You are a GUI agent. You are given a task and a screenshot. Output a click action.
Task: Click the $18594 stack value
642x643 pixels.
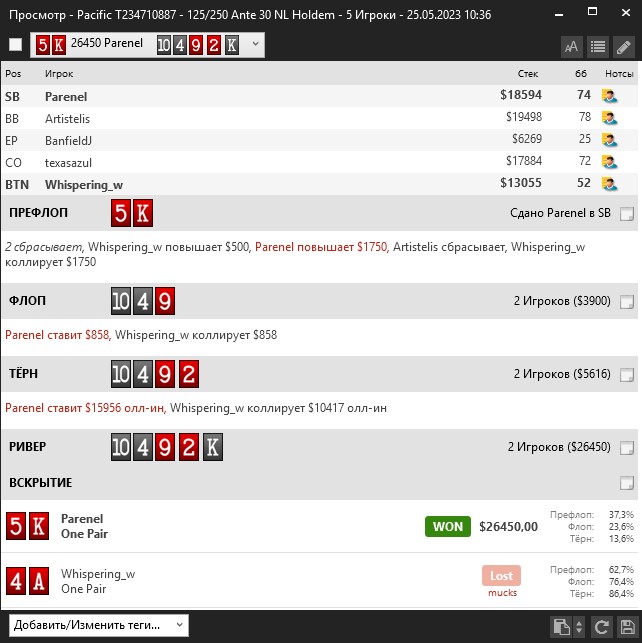[521, 95]
